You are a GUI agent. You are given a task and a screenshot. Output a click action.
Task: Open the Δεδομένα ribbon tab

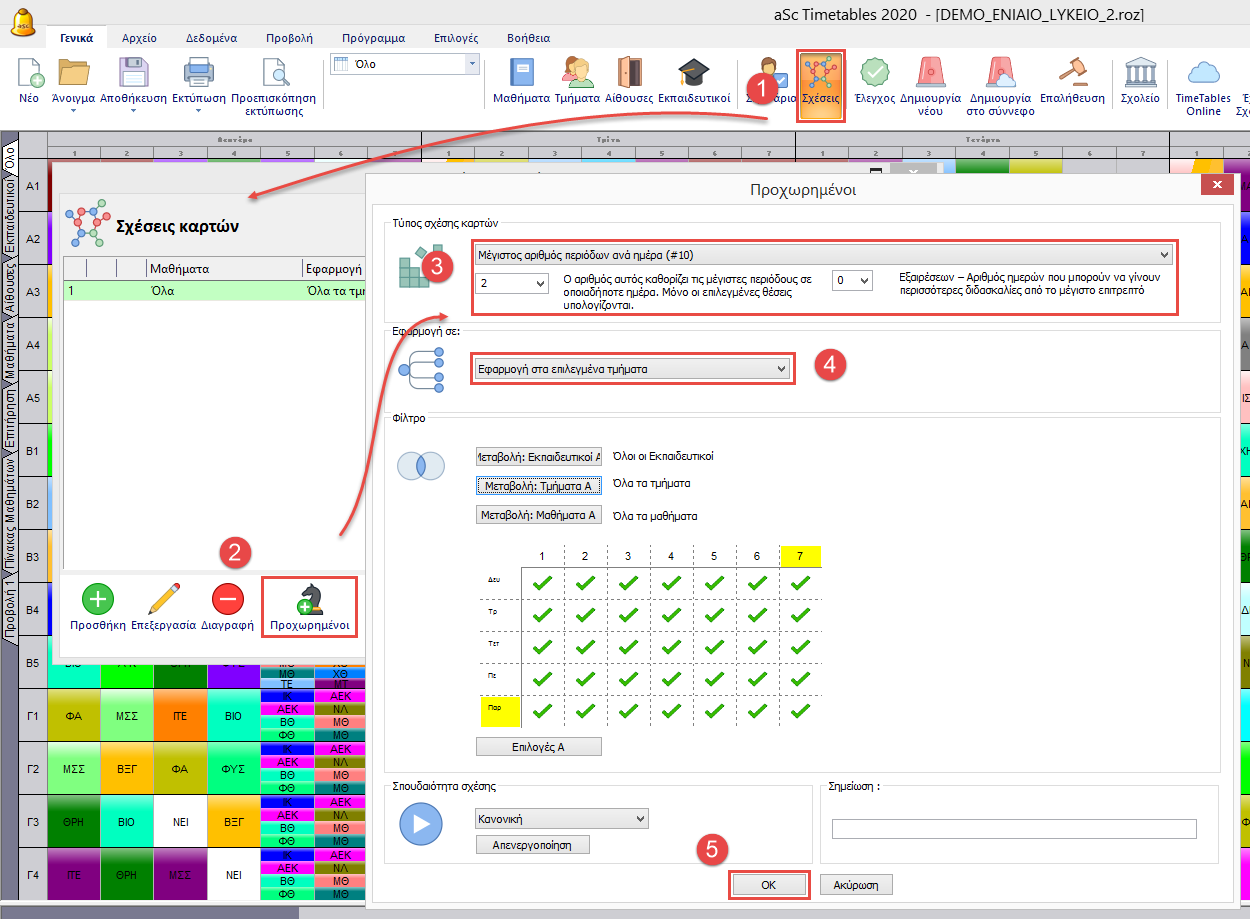click(x=211, y=38)
